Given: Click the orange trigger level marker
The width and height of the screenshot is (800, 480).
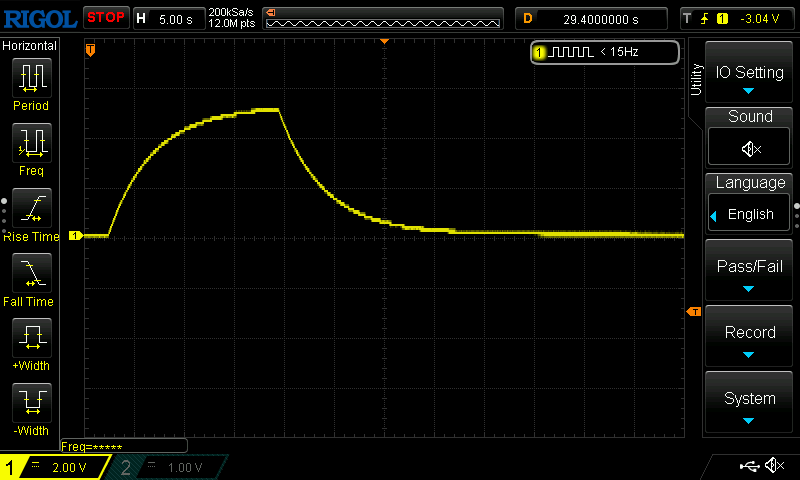Looking at the screenshot, I should [694, 313].
